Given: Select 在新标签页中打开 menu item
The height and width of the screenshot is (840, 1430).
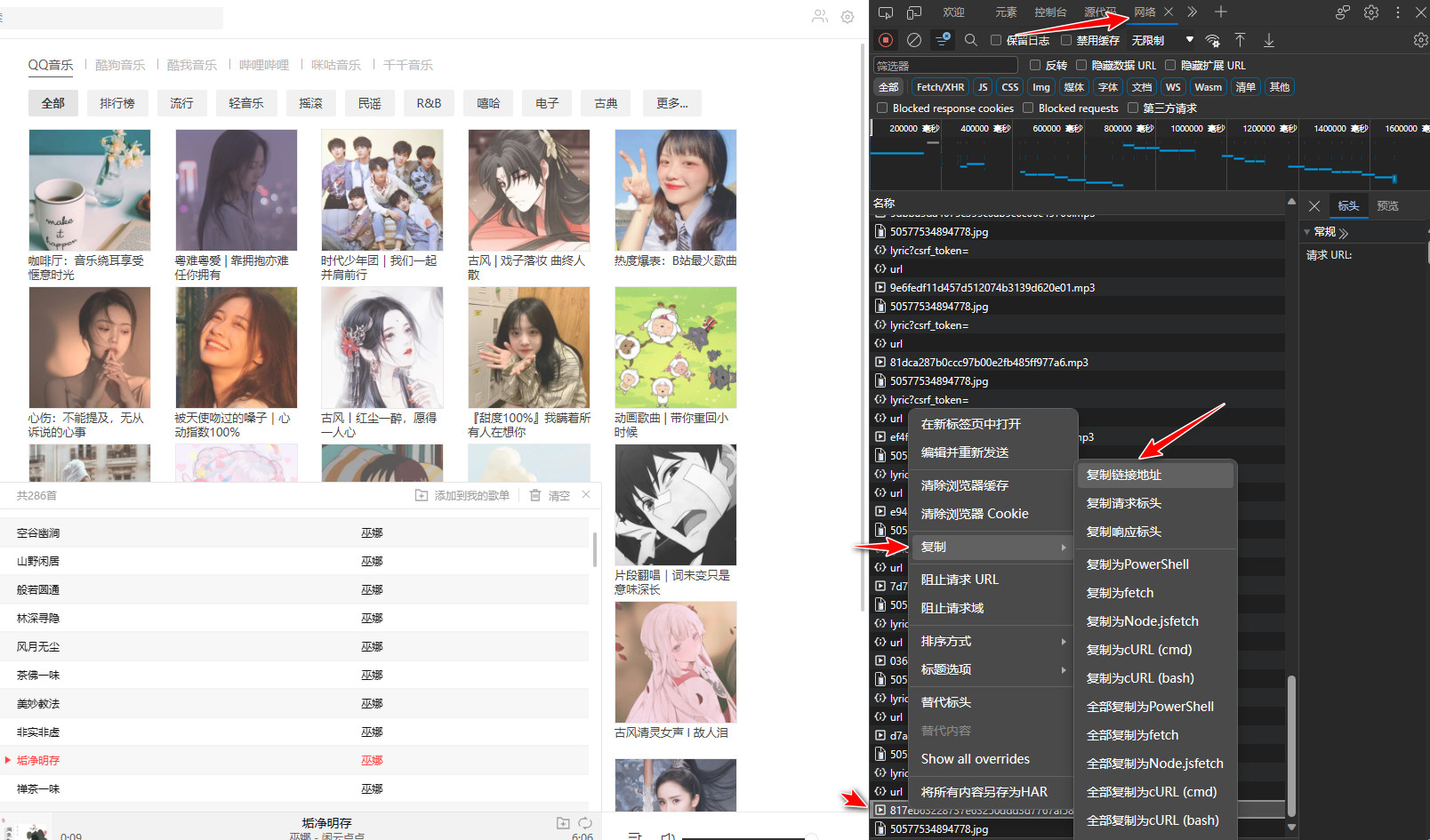Looking at the screenshot, I should 992,424.
